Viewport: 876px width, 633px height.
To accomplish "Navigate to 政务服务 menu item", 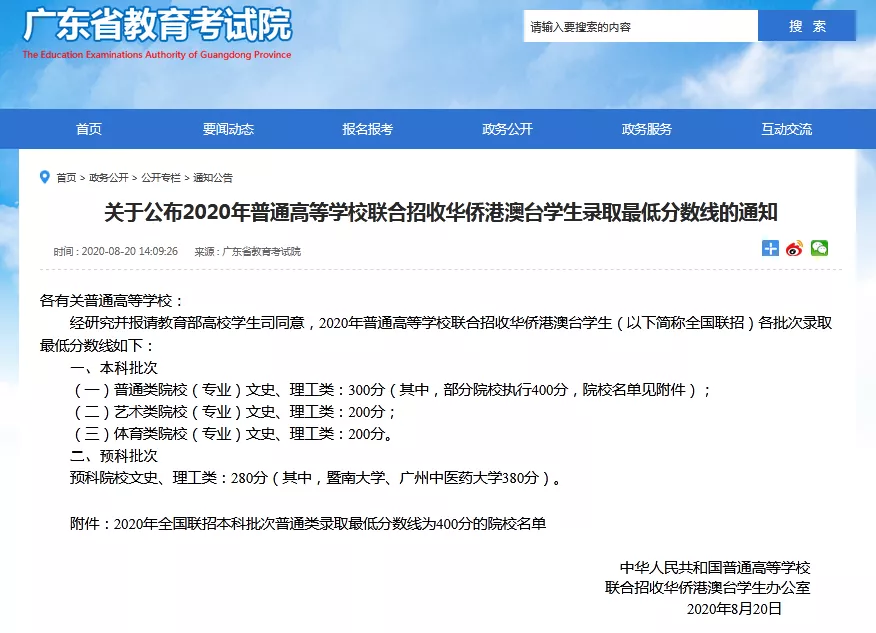I will click(647, 129).
